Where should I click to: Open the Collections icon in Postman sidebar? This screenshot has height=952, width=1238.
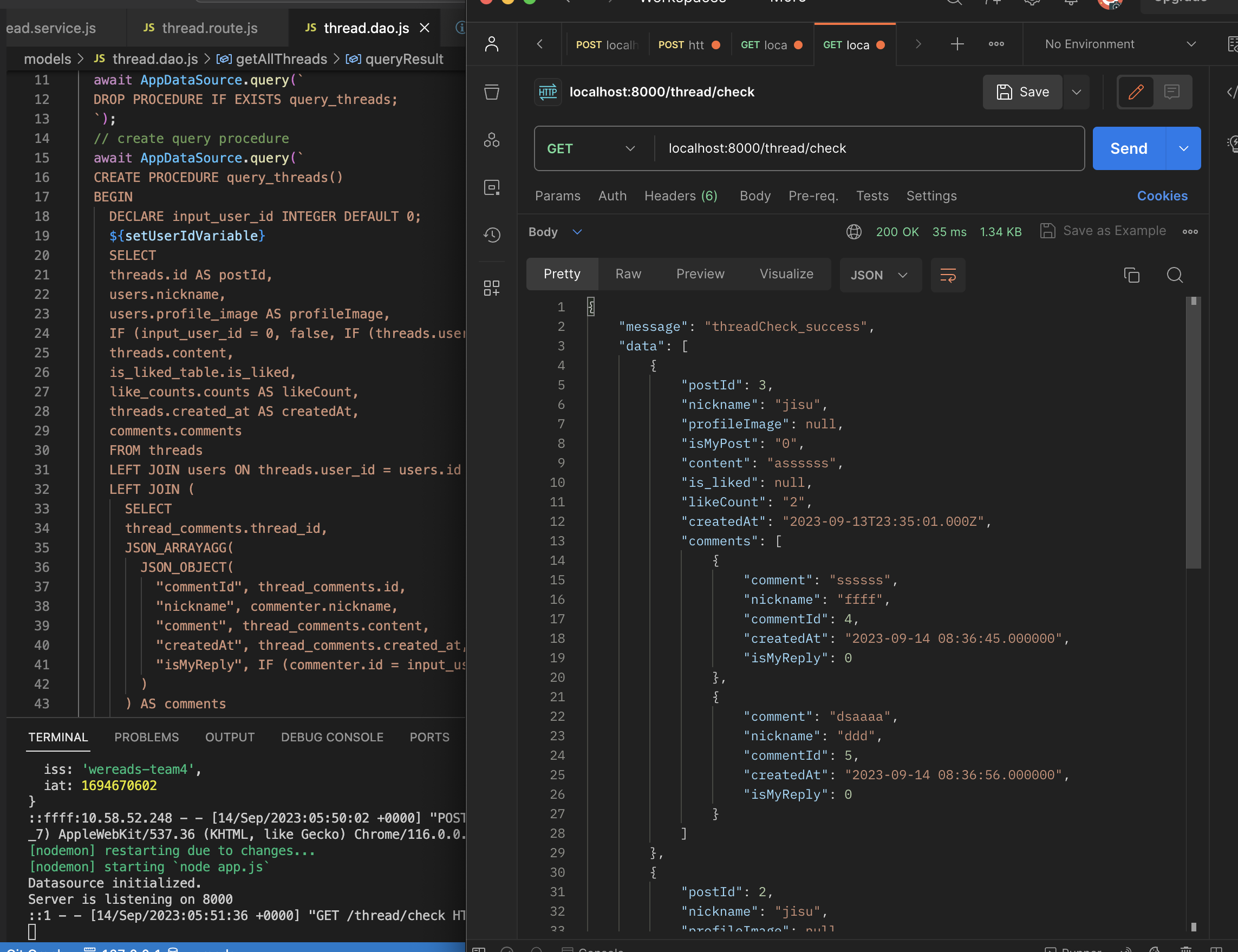pos(491,92)
